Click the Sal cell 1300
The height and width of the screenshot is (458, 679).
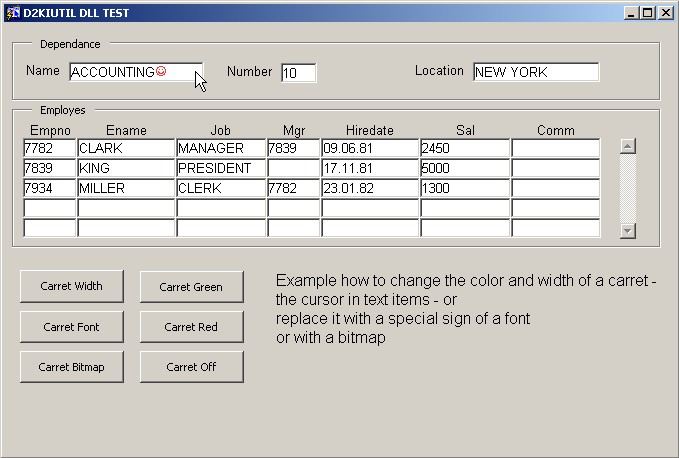tap(465, 188)
